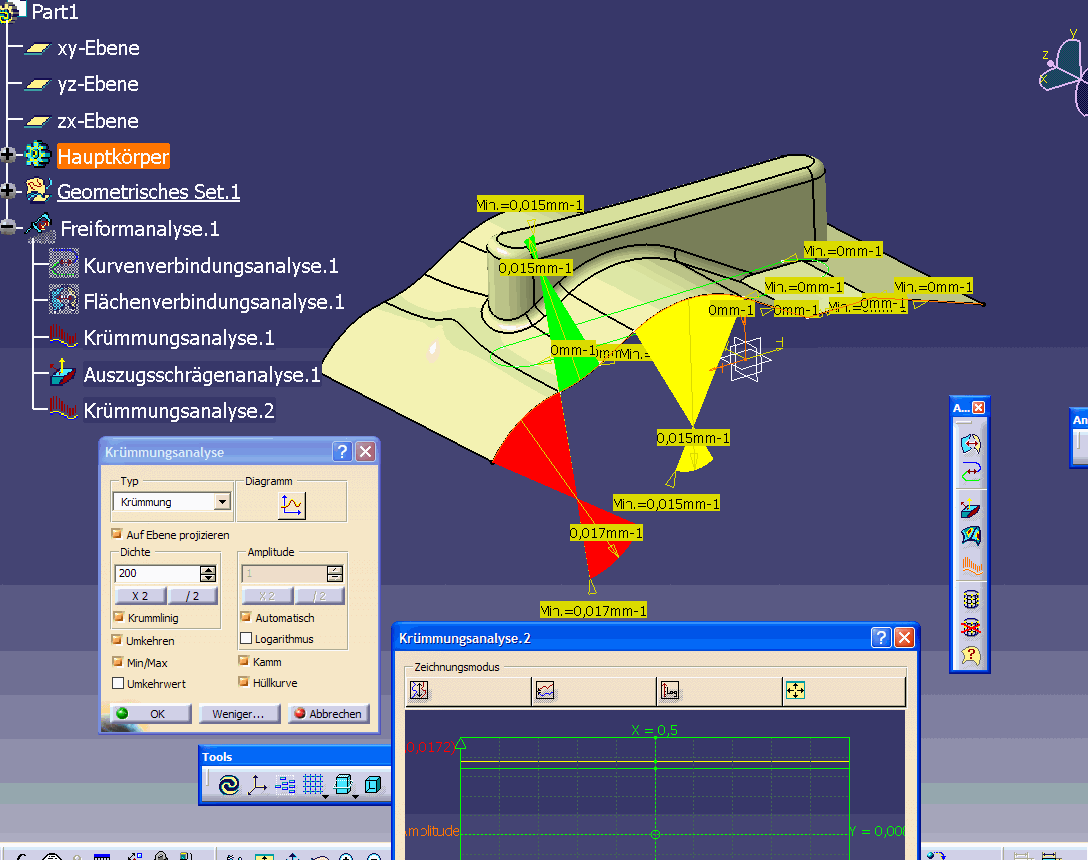The image size is (1088, 860).
Task: Click the Dichte spinner arrows
Action: coord(207,573)
